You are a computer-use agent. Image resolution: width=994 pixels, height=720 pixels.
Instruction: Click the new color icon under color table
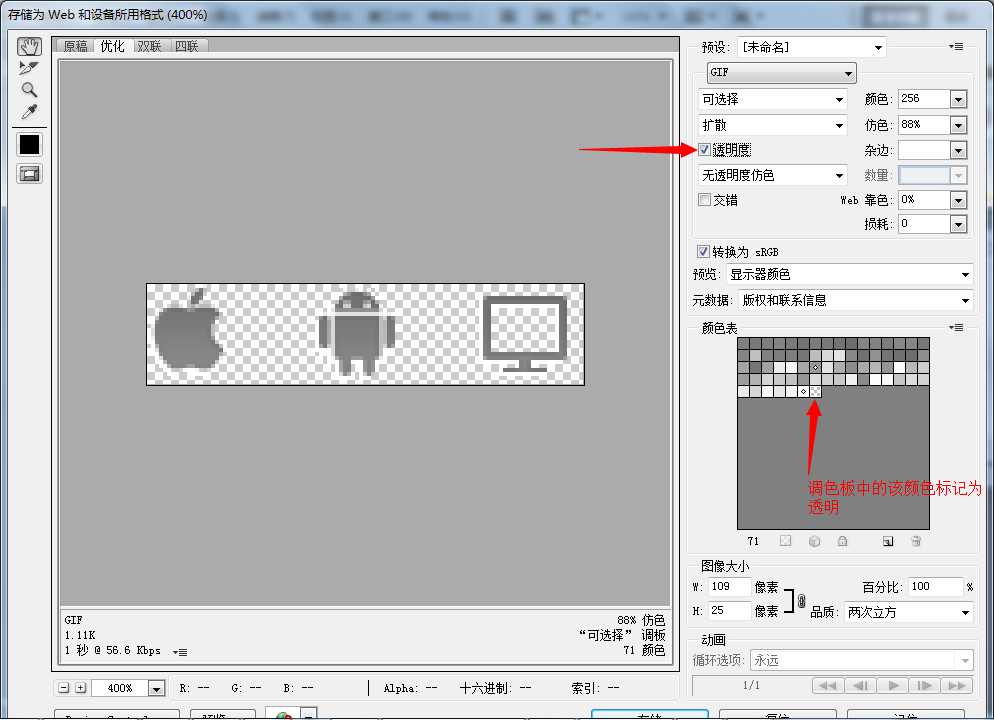[x=888, y=541]
